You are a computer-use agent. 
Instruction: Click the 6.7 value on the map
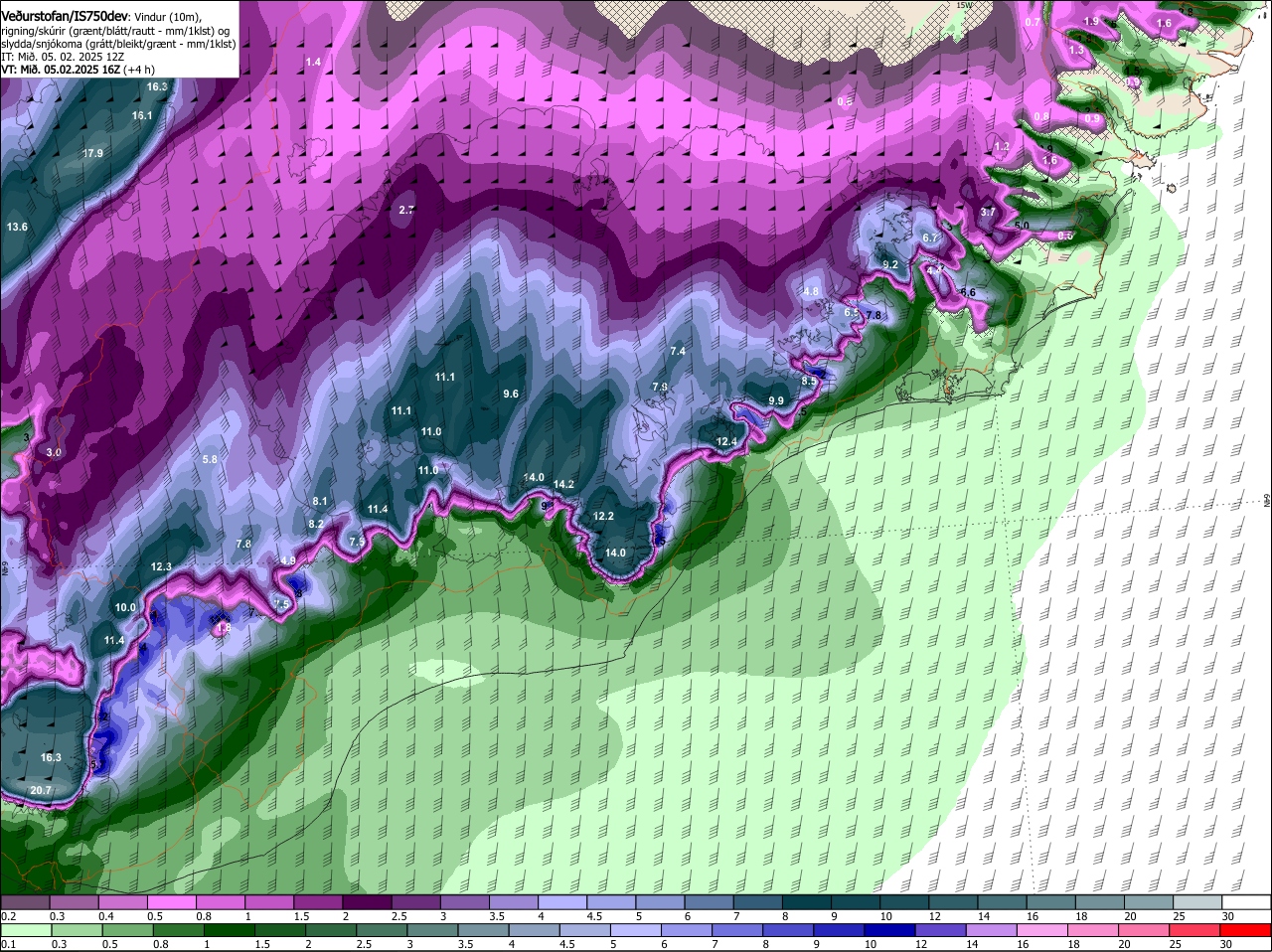pos(930,238)
